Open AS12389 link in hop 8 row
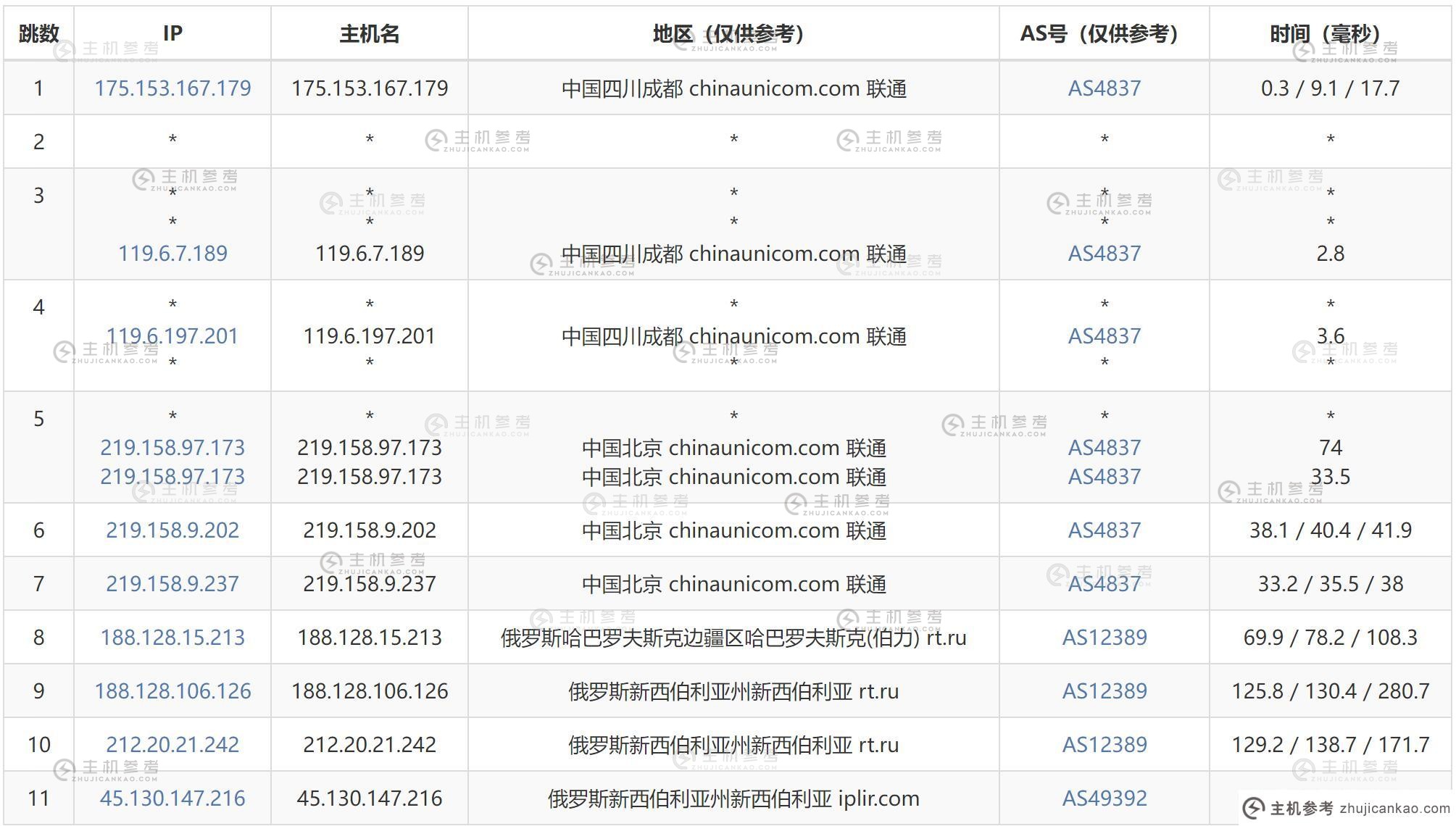 [x=1105, y=638]
